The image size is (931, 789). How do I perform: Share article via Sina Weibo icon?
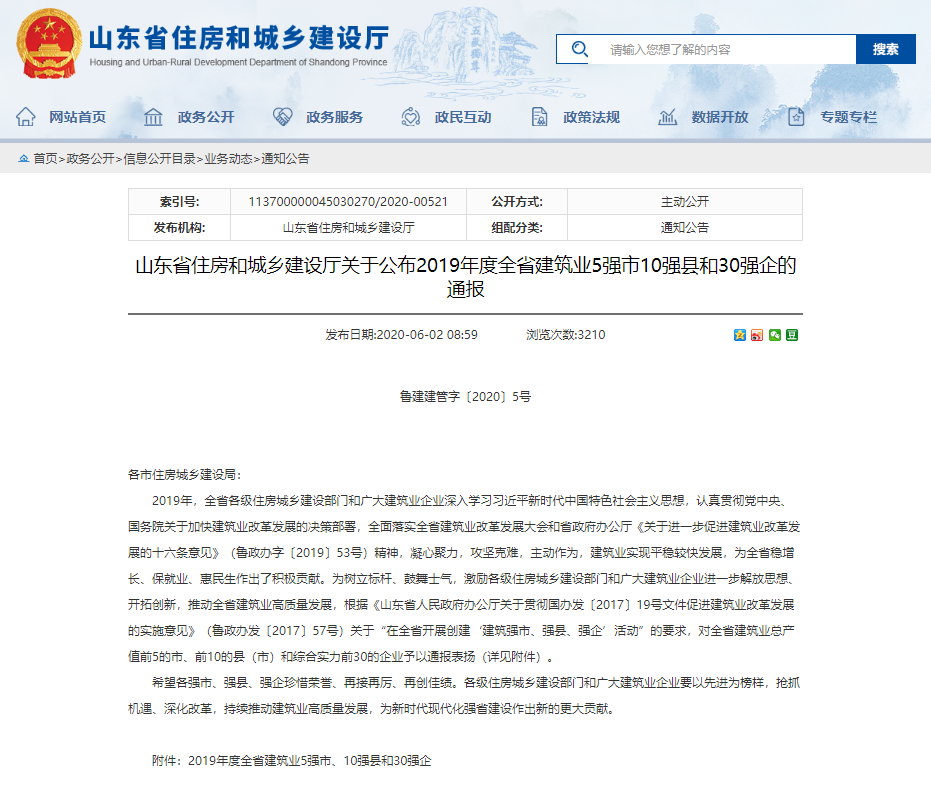(x=757, y=335)
